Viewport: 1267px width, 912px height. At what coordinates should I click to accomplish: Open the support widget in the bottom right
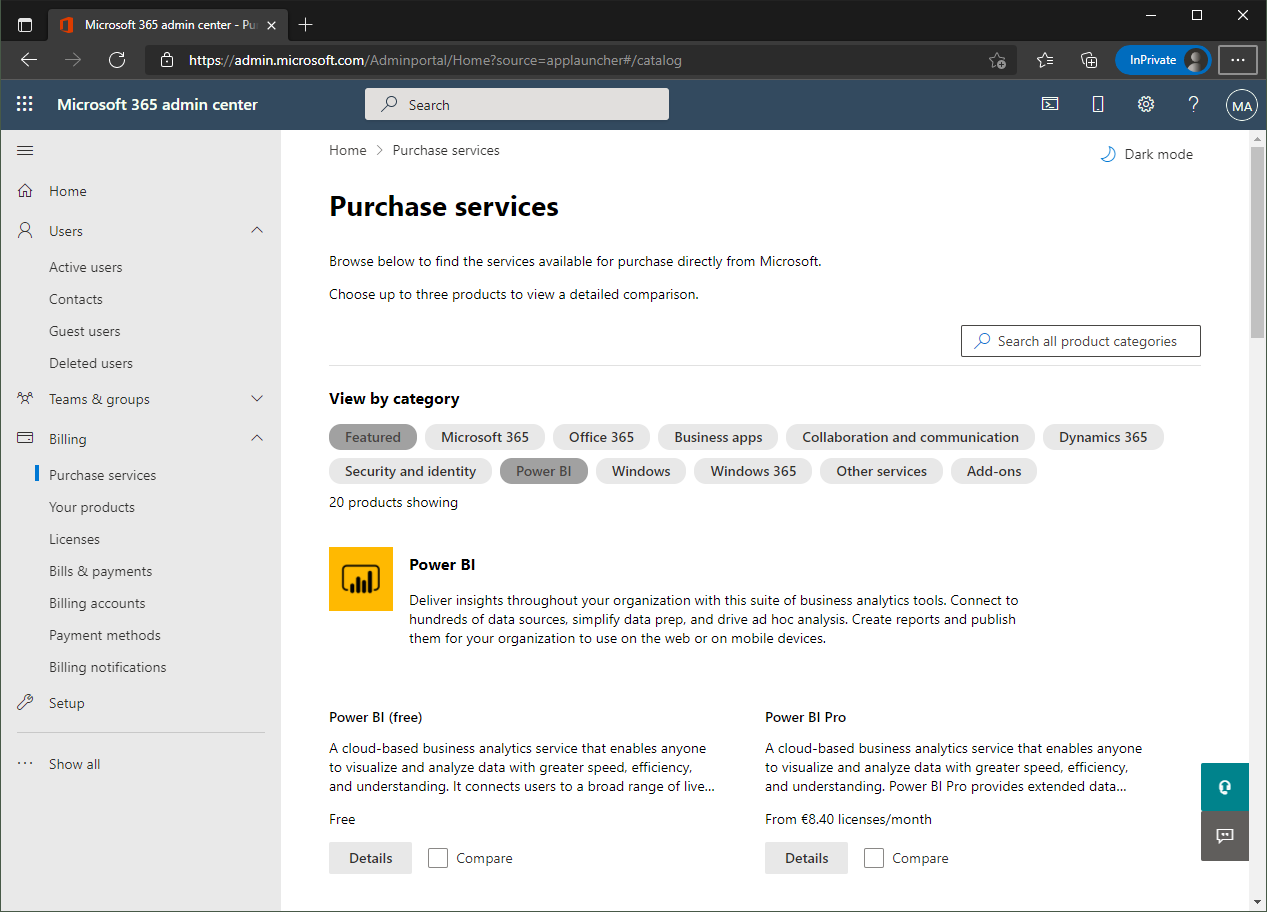pos(1224,787)
